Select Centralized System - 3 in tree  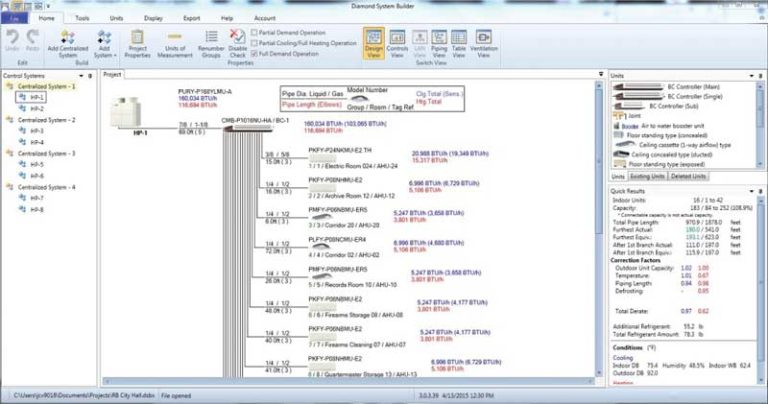pos(47,153)
